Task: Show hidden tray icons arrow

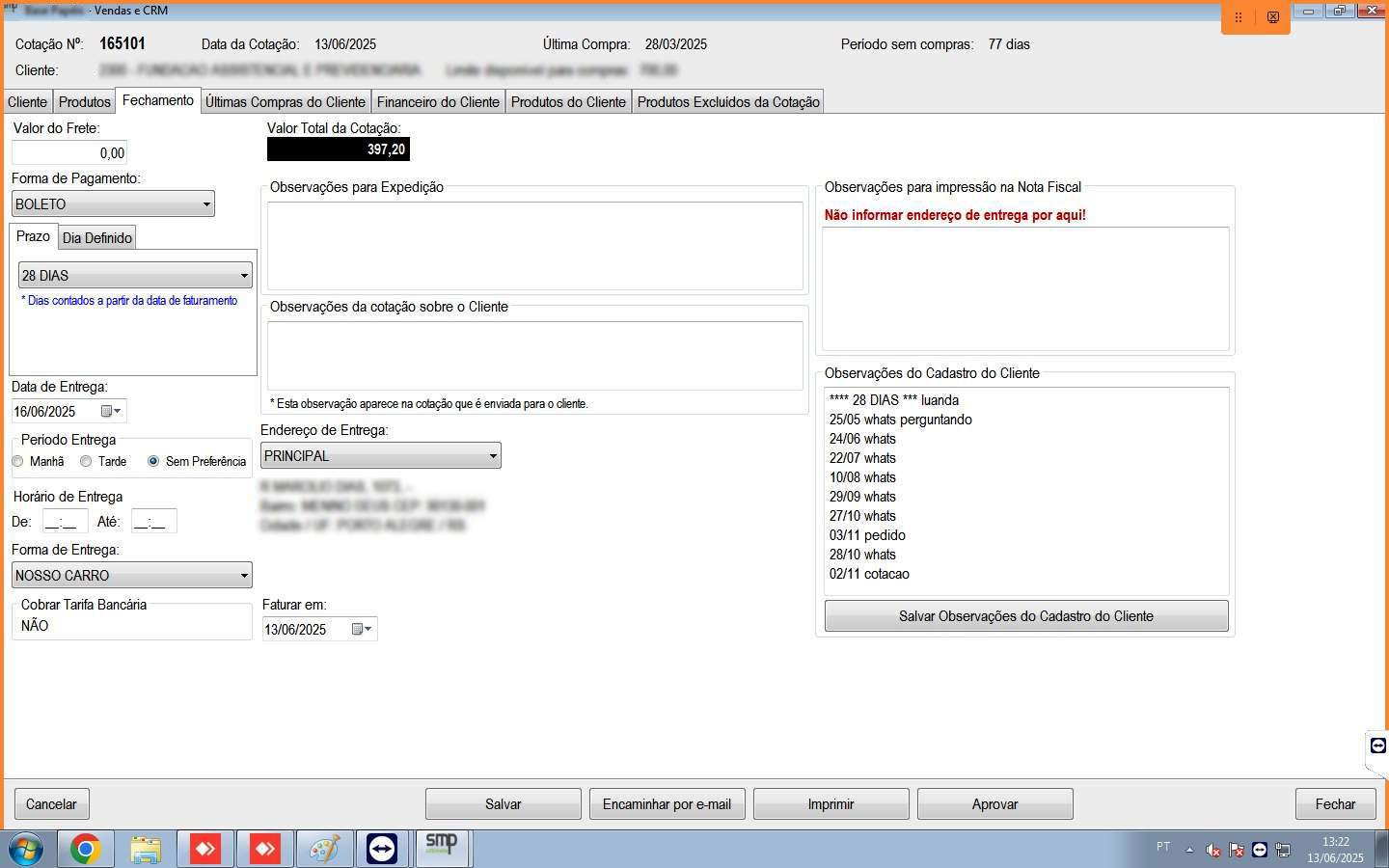Action: 1189,850
